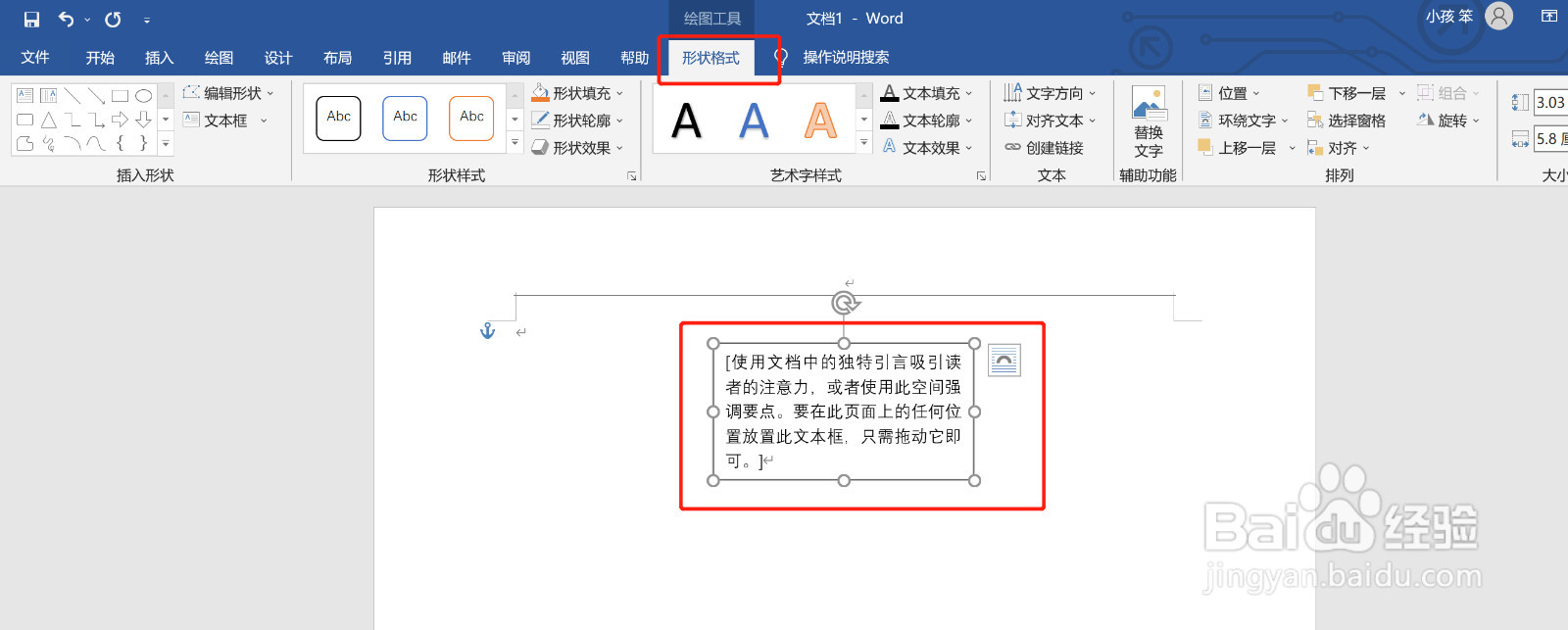The height and width of the screenshot is (630, 1568).
Task: Click the Redo/repeat icon
Action: (x=114, y=19)
